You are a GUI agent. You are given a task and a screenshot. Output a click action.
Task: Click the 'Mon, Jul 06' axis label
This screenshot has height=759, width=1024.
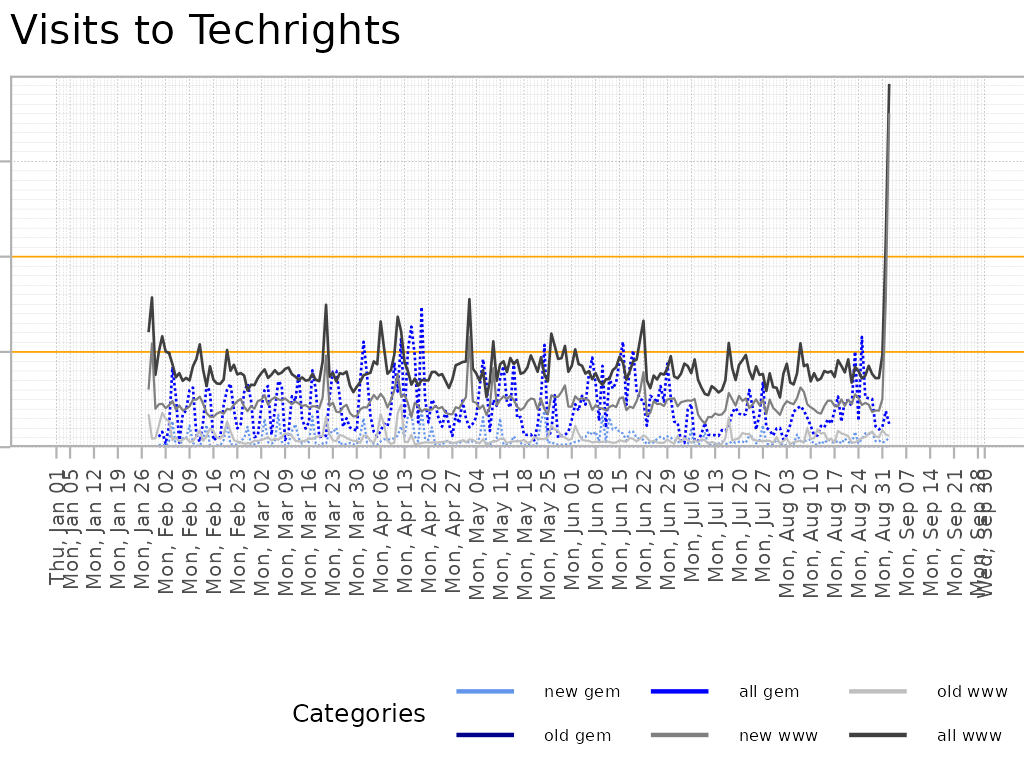click(x=691, y=525)
